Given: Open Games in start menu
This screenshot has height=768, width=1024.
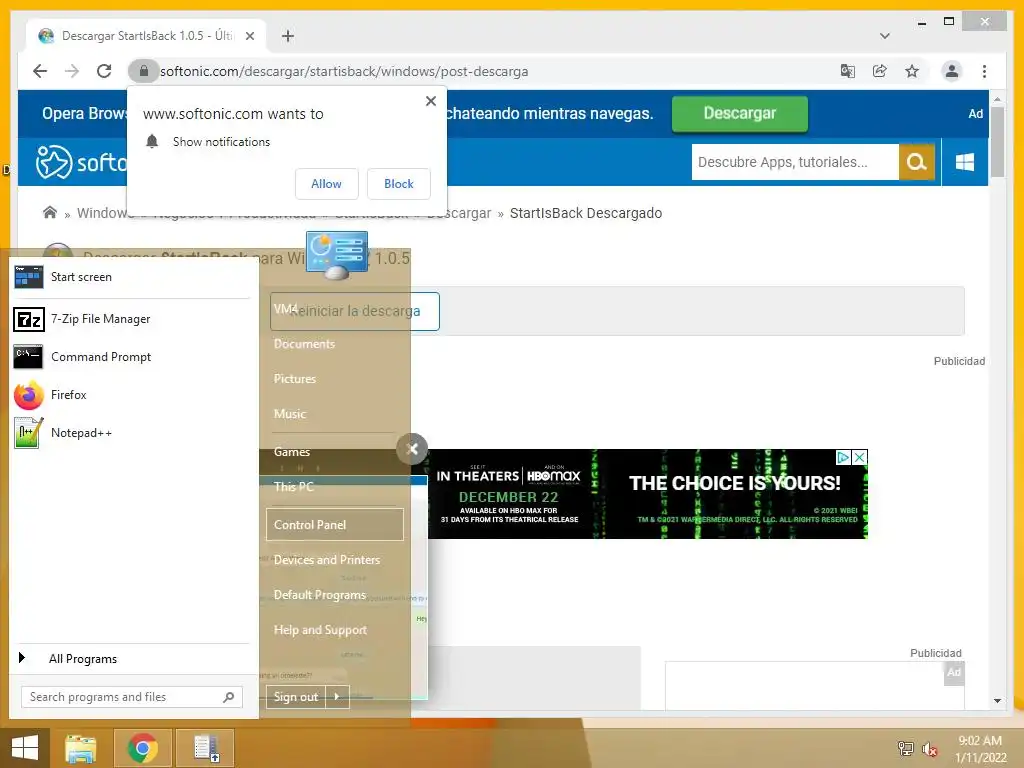Looking at the screenshot, I should click(292, 452).
